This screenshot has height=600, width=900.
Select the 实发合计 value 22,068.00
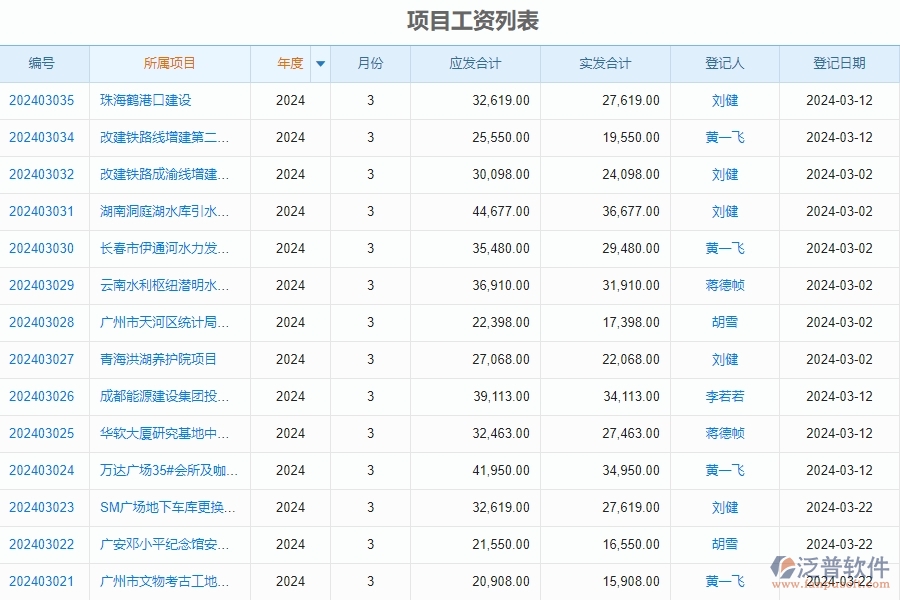click(x=630, y=359)
